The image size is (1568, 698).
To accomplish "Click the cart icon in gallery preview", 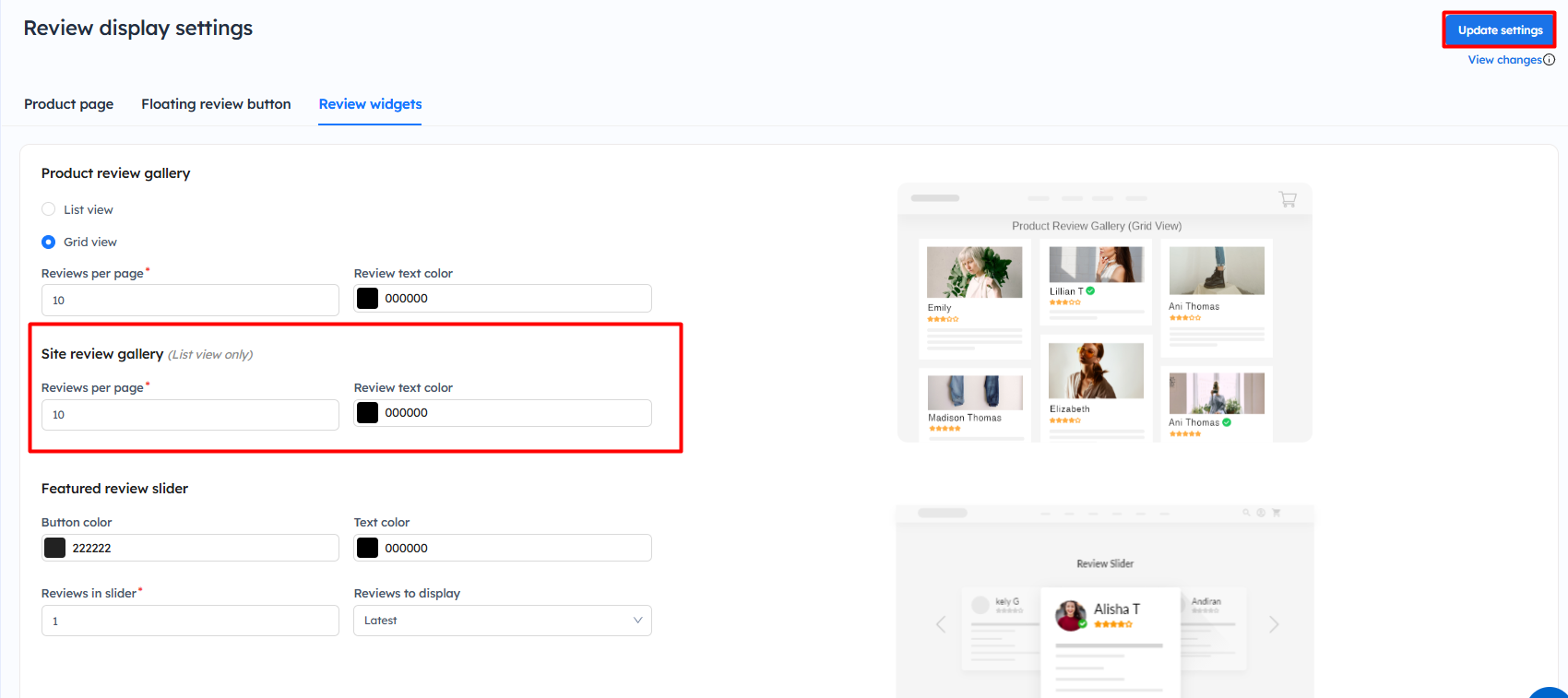I will (1288, 199).
